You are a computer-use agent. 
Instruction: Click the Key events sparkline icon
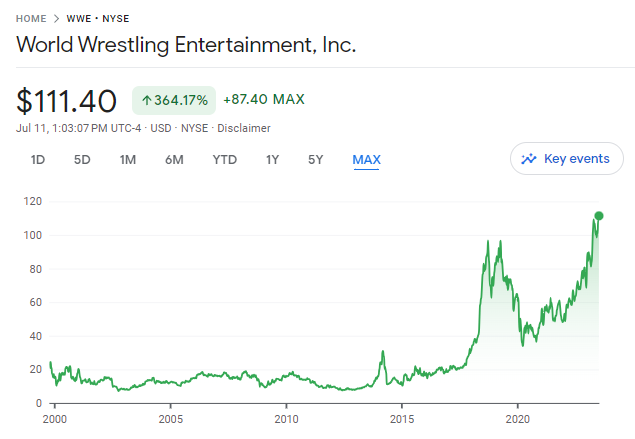click(x=529, y=159)
